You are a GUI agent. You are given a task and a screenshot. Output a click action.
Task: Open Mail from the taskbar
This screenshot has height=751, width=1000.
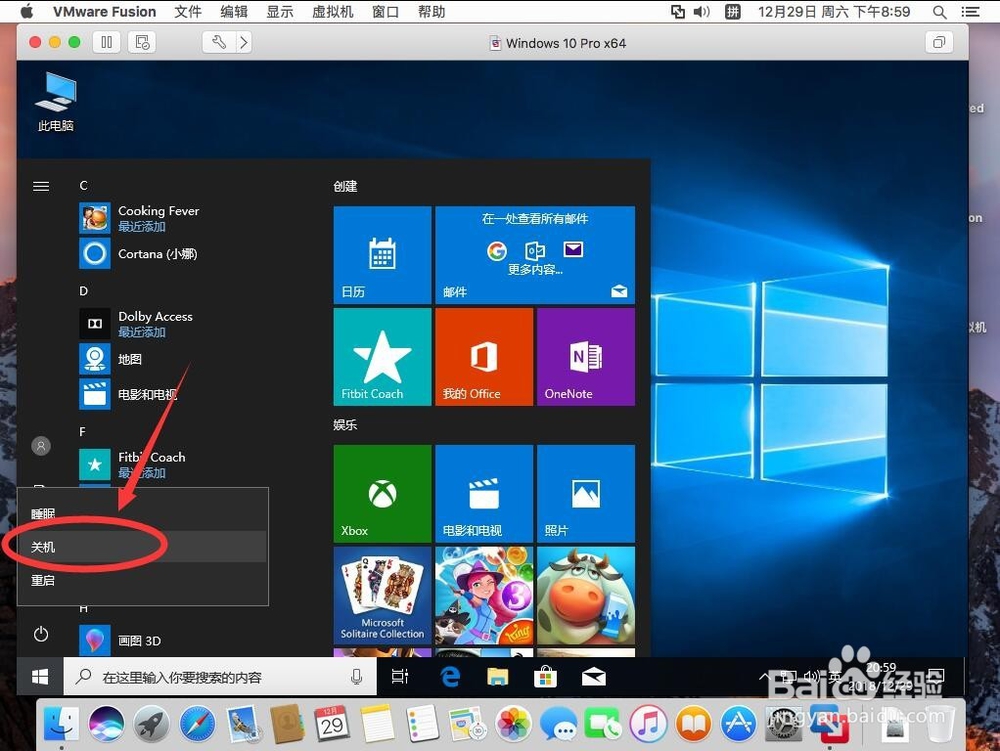click(593, 676)
